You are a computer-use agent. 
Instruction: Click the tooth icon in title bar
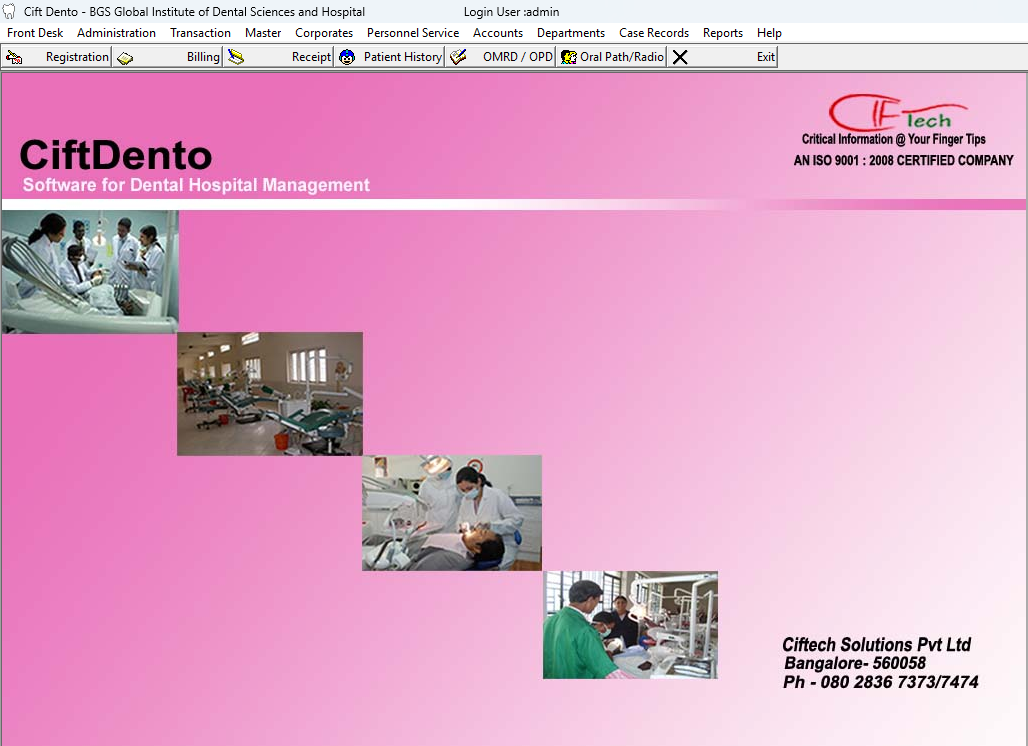click(9, 11)
